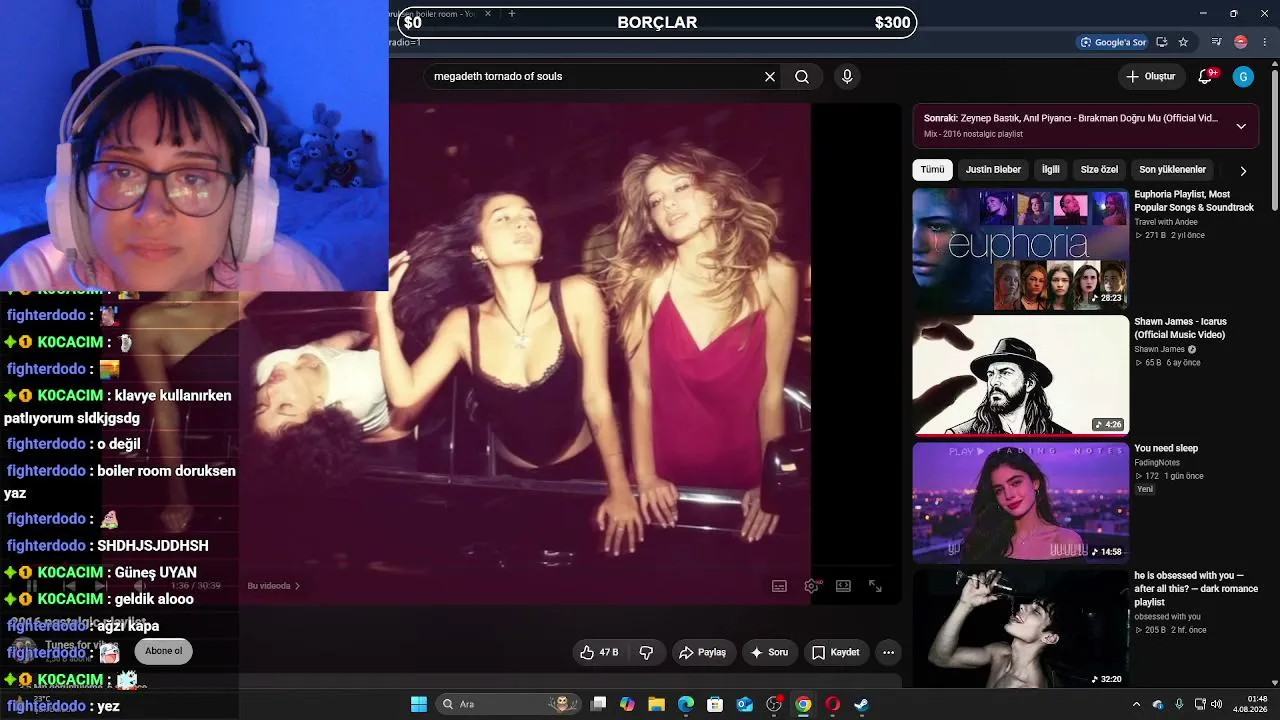Open Steam from the taskbar
Screen dimensions: 1280x720
tap(861, 704)
